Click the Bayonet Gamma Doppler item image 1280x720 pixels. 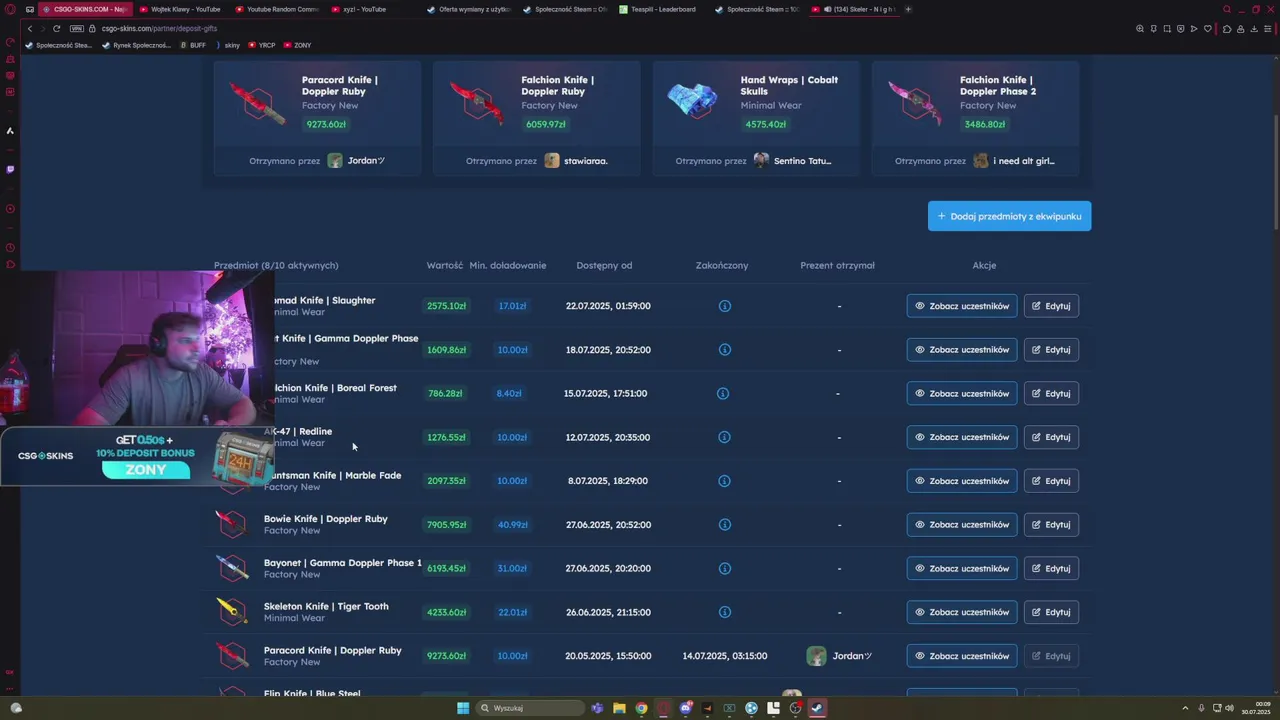click(232, 568)
